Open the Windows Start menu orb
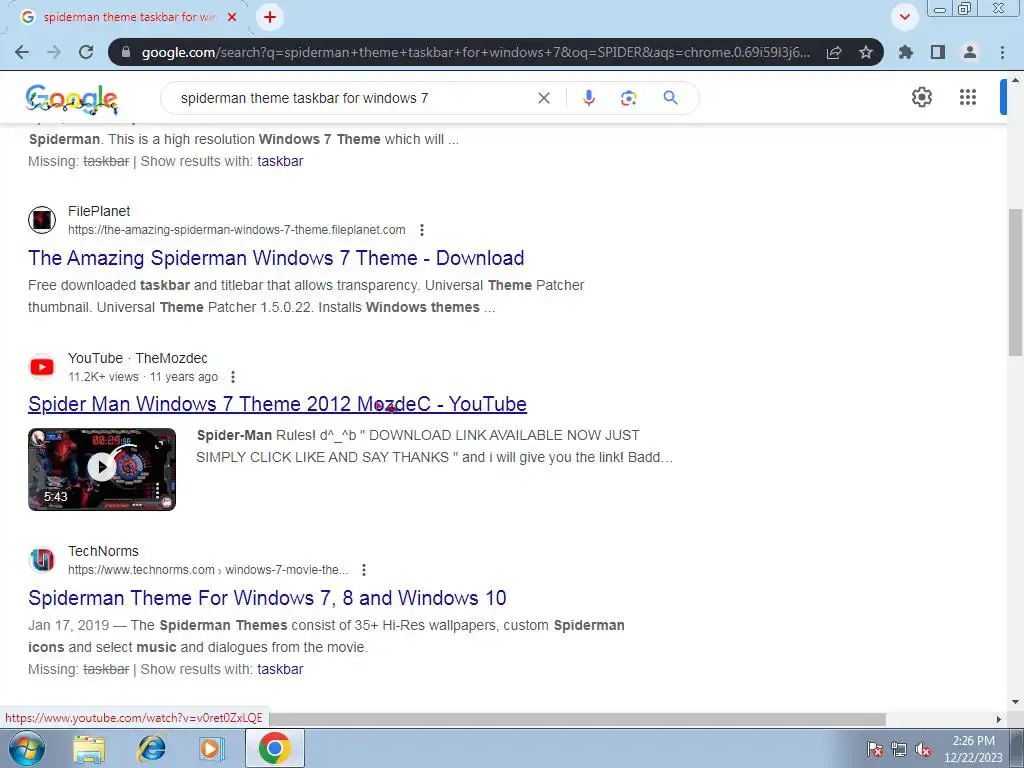 pyautogui.click(x=27, y=748)
